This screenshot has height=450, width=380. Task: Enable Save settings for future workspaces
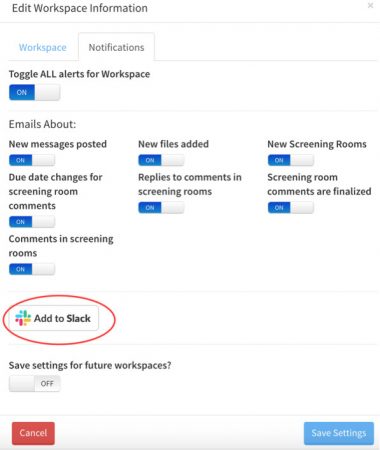click(35, 384)
